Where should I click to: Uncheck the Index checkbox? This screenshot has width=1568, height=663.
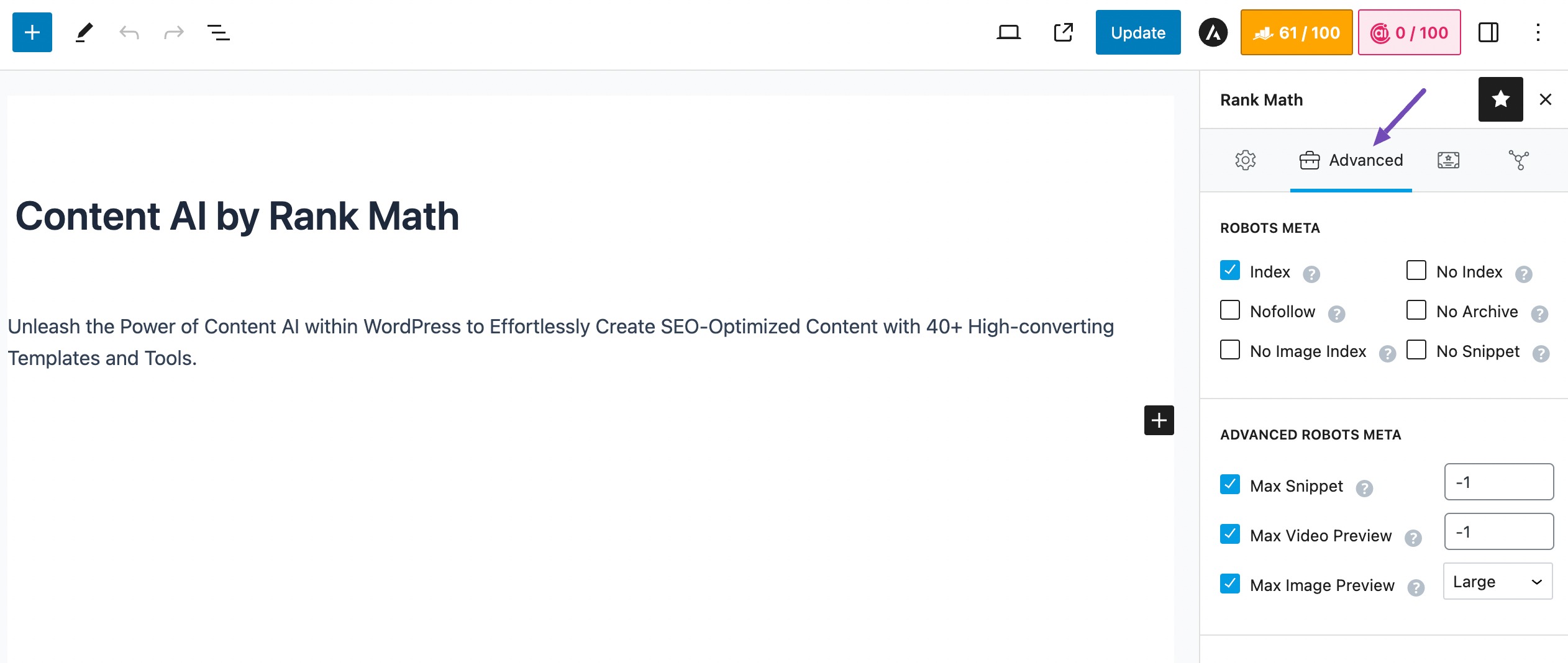(1230, 270)
